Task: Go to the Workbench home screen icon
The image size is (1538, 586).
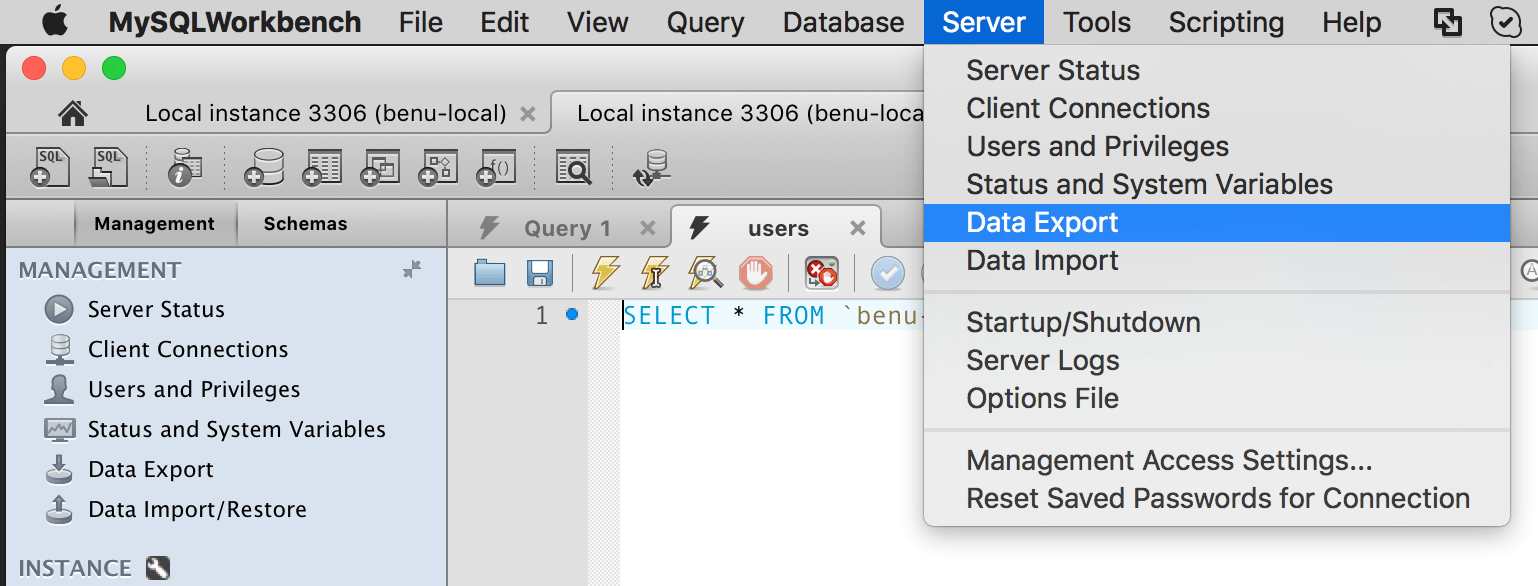Action: (x=73, y=114)
